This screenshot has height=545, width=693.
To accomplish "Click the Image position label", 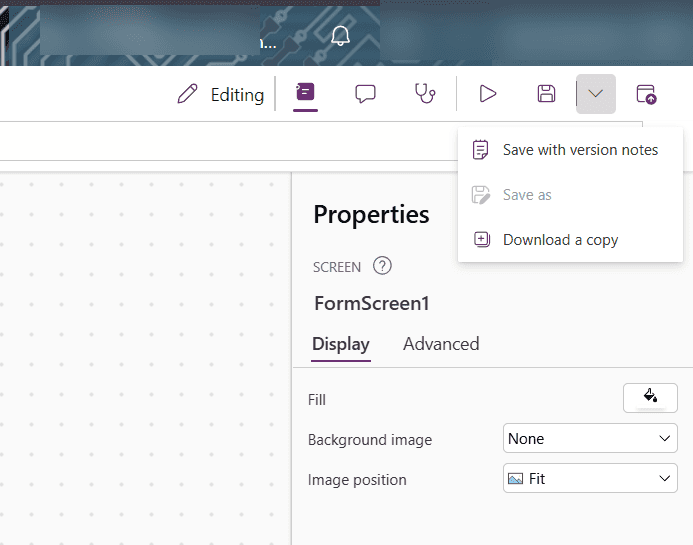I will pyautogui.click(x=357, y=480).
